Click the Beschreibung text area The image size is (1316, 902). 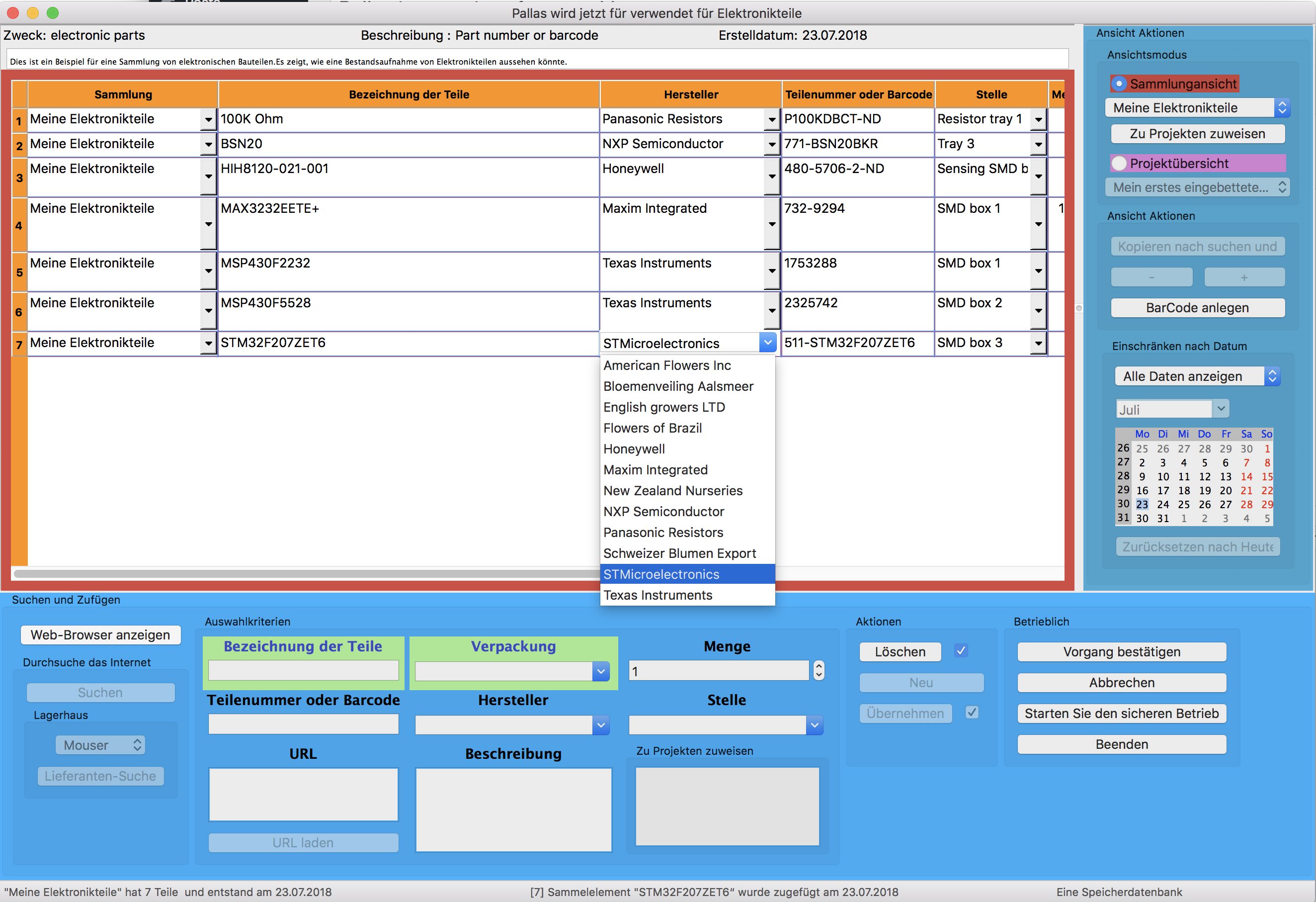click(x=513, y=810)
